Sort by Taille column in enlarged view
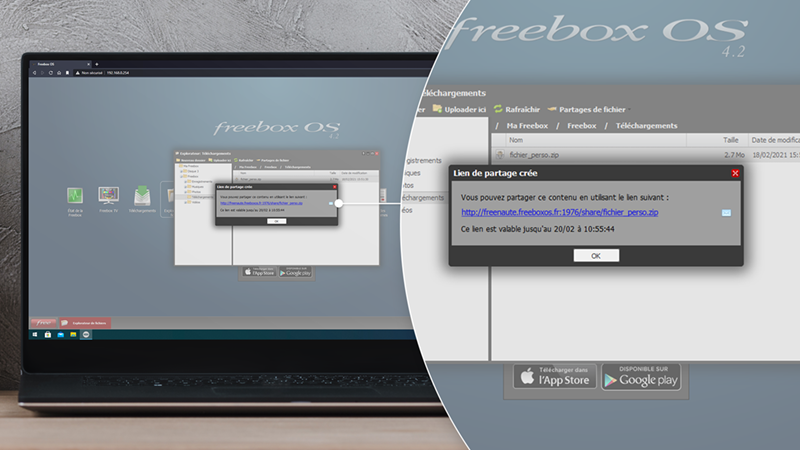 click(717, 140)
